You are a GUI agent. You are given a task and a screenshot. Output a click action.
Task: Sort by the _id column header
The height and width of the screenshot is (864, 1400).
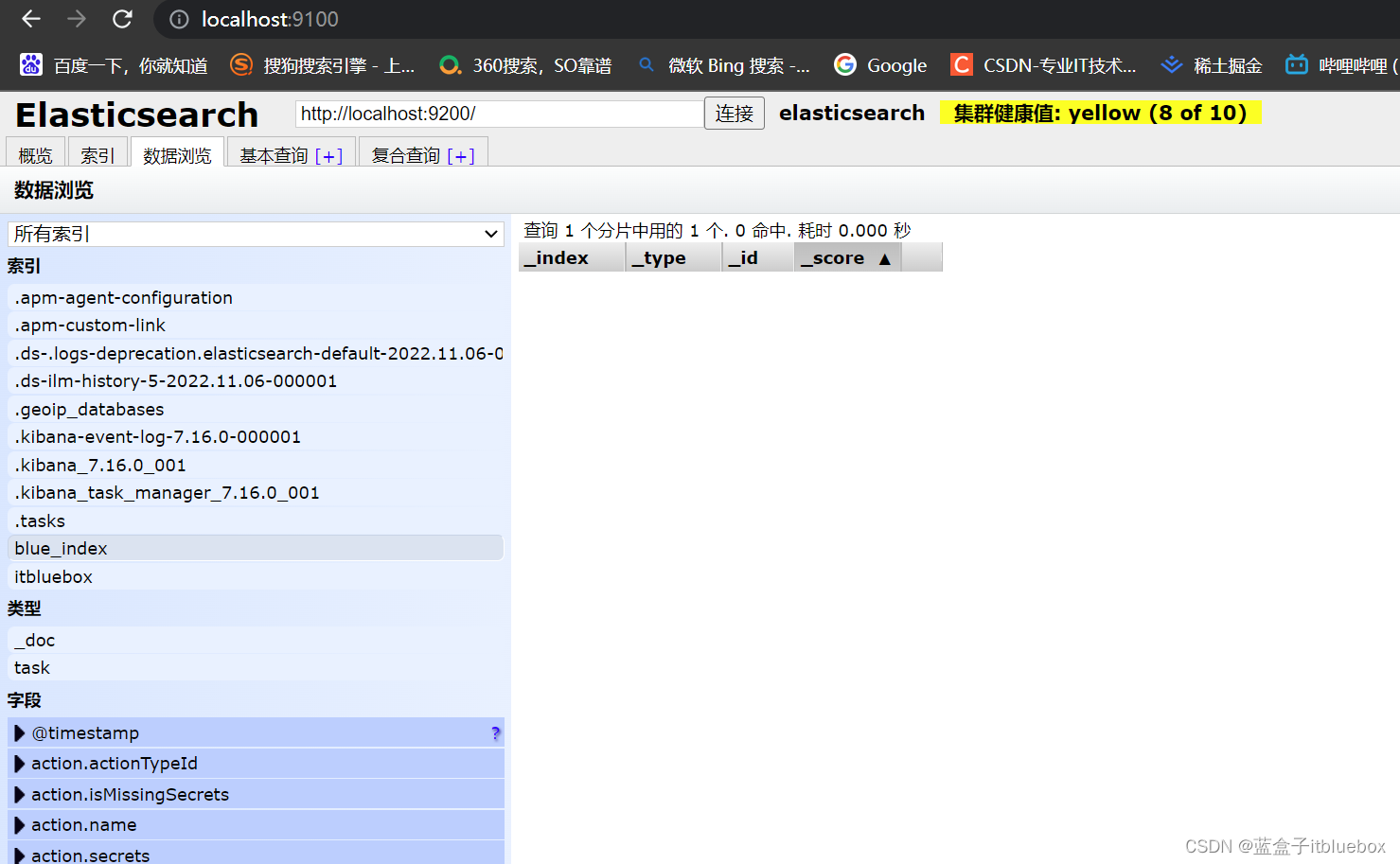click(757, 257)
